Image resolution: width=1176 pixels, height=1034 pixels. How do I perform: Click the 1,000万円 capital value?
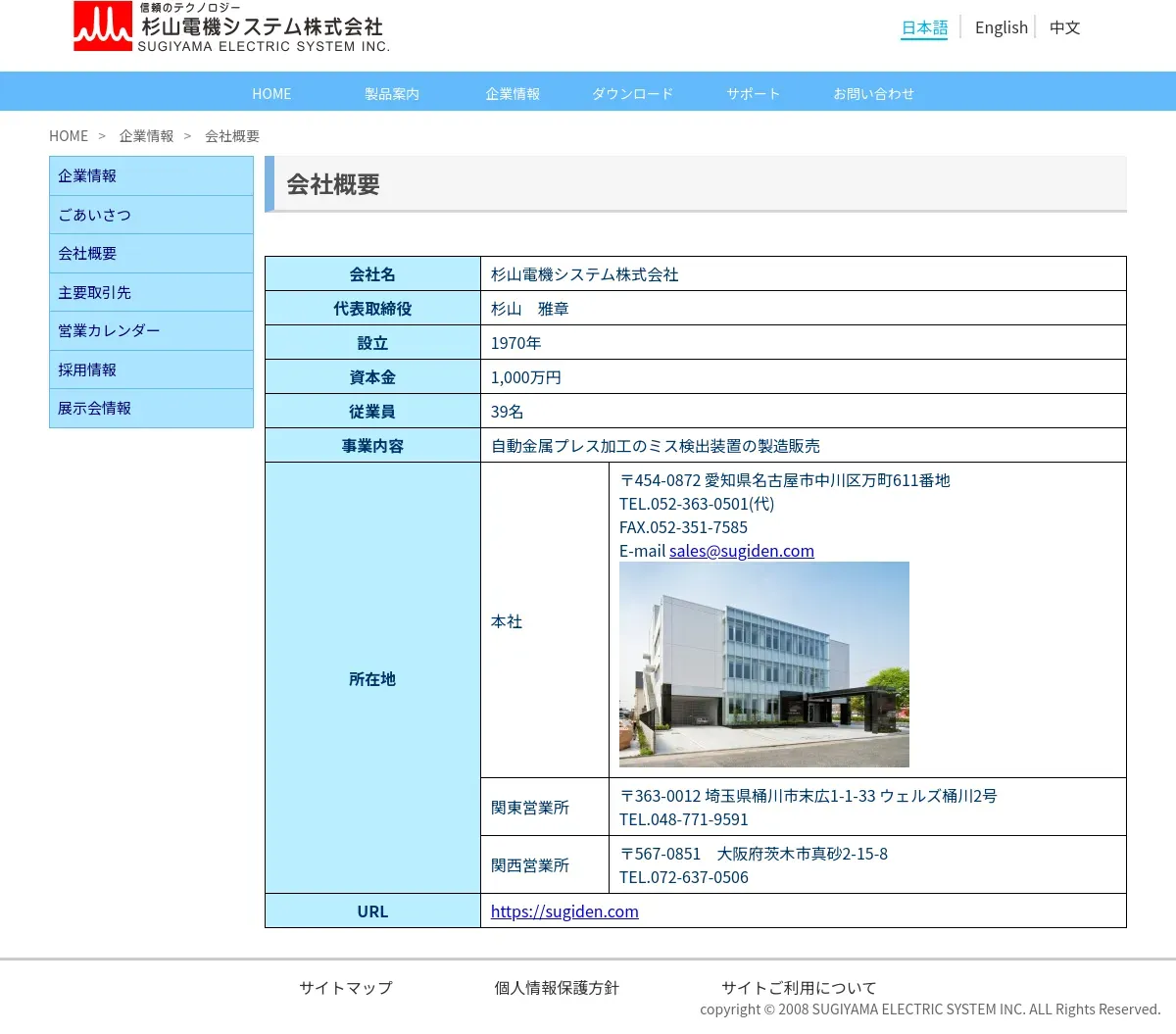click(x=526, y=377)
